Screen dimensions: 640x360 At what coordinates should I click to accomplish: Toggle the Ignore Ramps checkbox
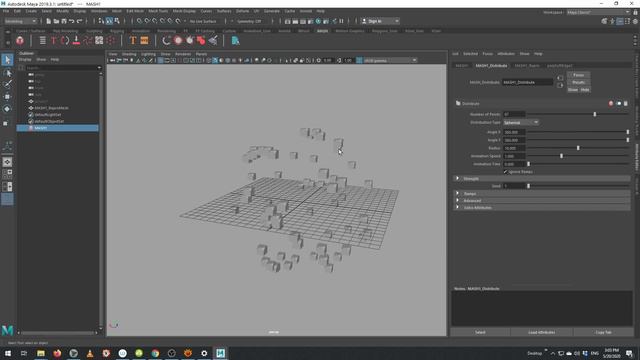tap(505, 172)
